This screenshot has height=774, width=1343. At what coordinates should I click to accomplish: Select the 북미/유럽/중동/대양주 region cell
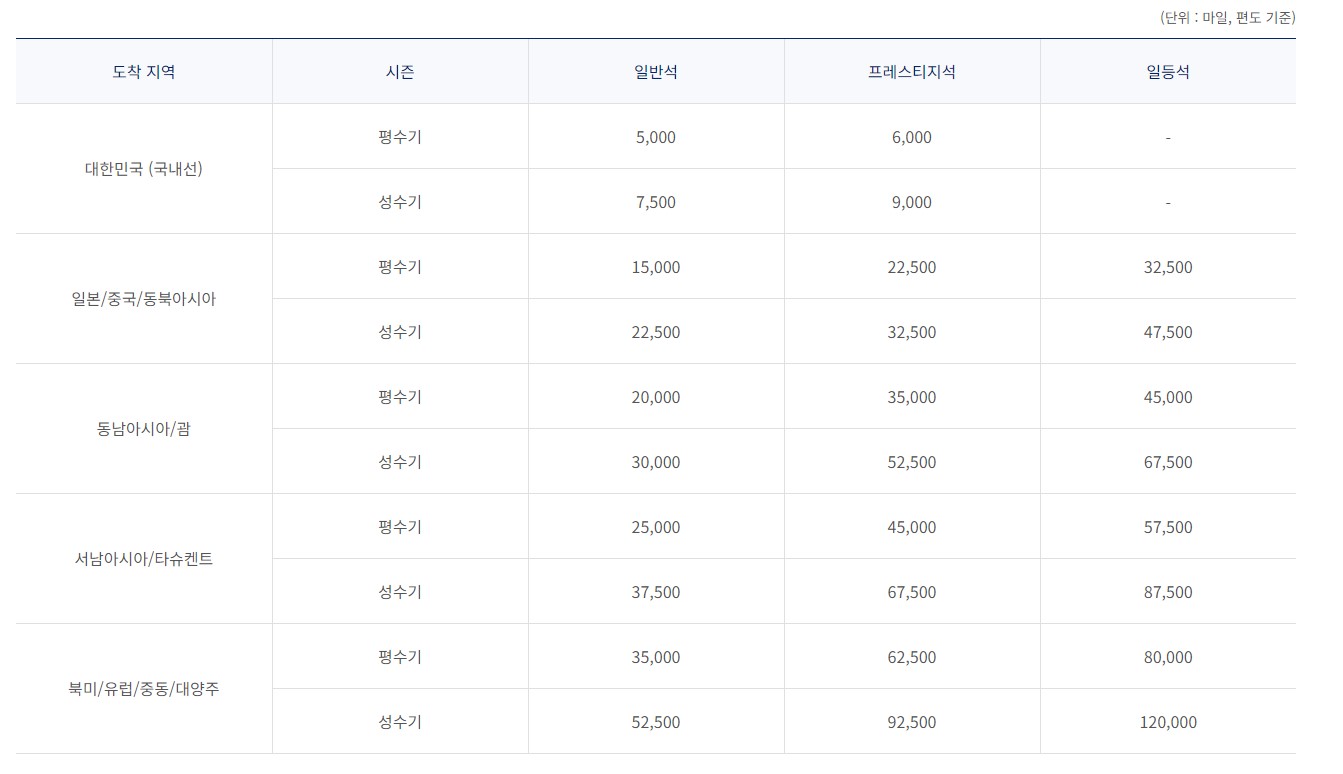pyautogui.click(x=143, y=689)
